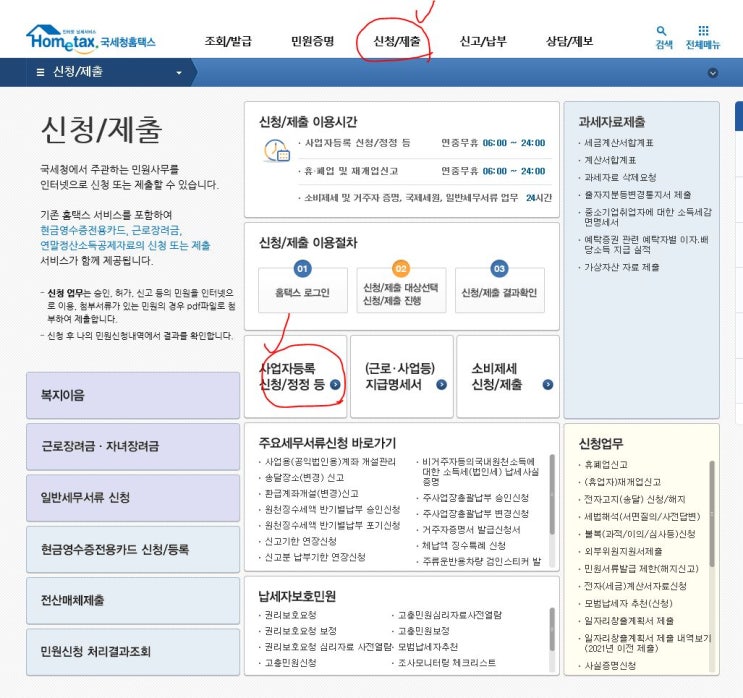Click step 03 신청/제출 결과확인 box

499,290
